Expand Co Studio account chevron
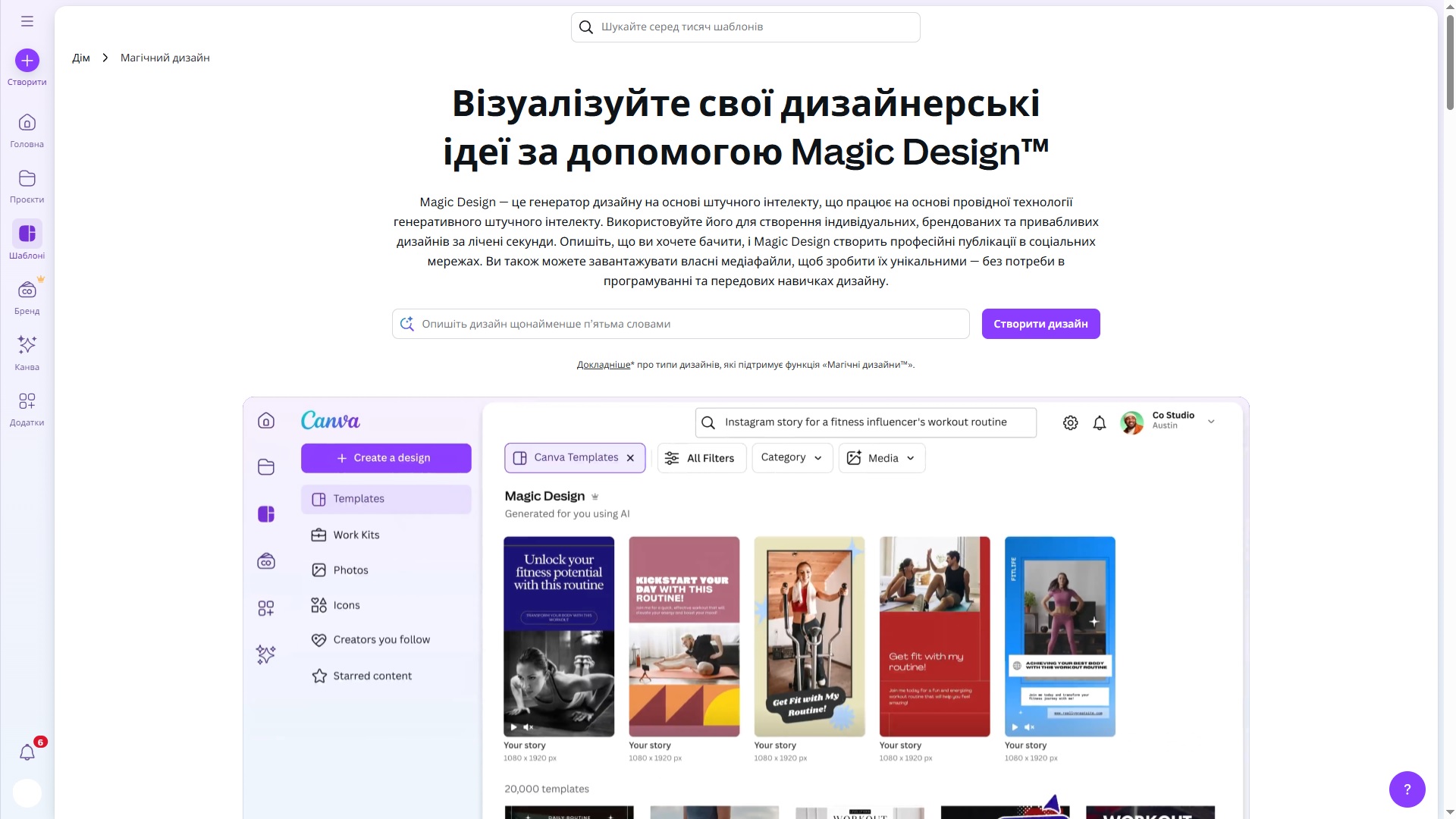This screenshot has width=1456, height=819. coord(1211,422)
